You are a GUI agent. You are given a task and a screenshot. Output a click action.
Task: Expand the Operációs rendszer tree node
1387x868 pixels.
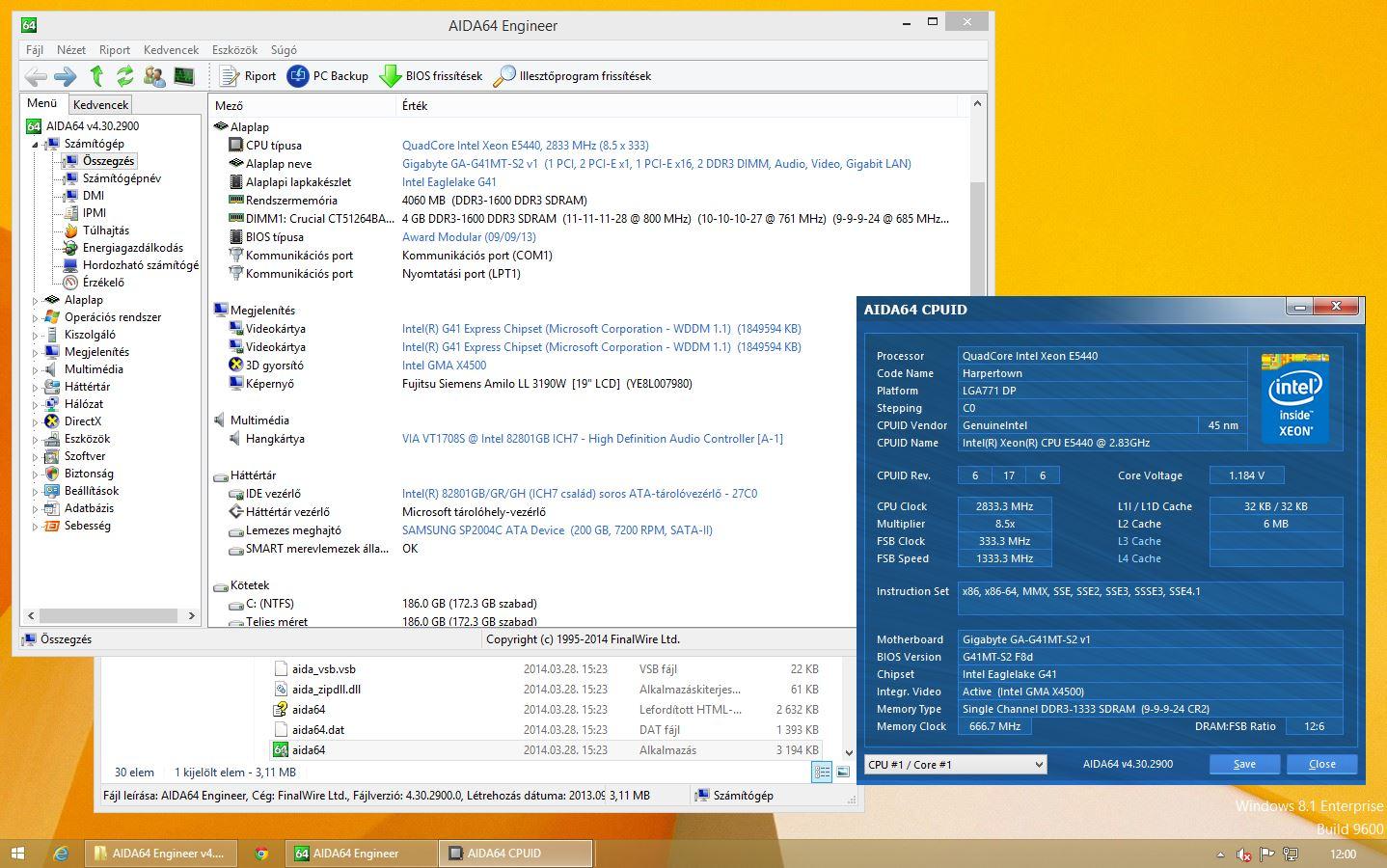click(x=36, y=317)
